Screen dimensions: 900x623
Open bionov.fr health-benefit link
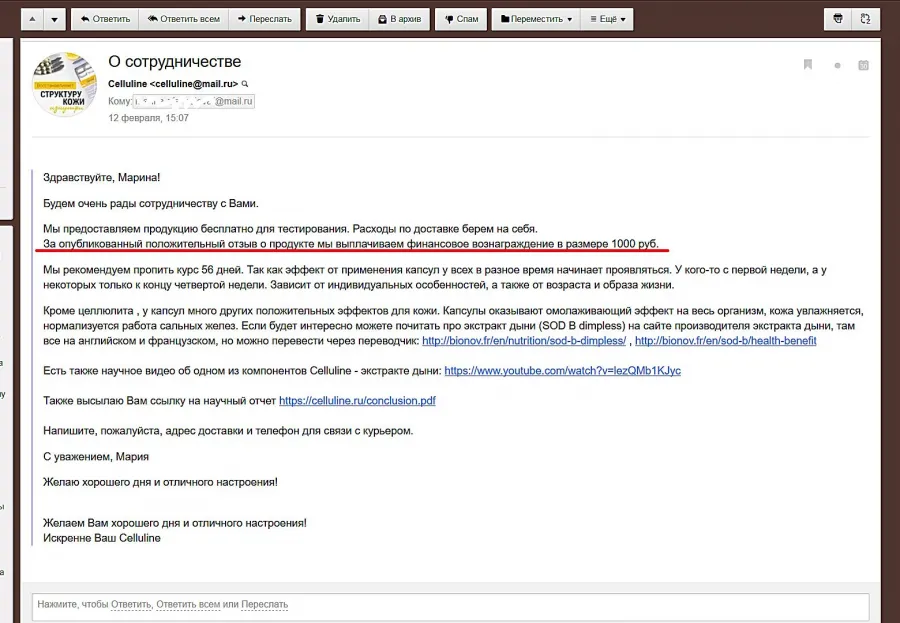726,340
